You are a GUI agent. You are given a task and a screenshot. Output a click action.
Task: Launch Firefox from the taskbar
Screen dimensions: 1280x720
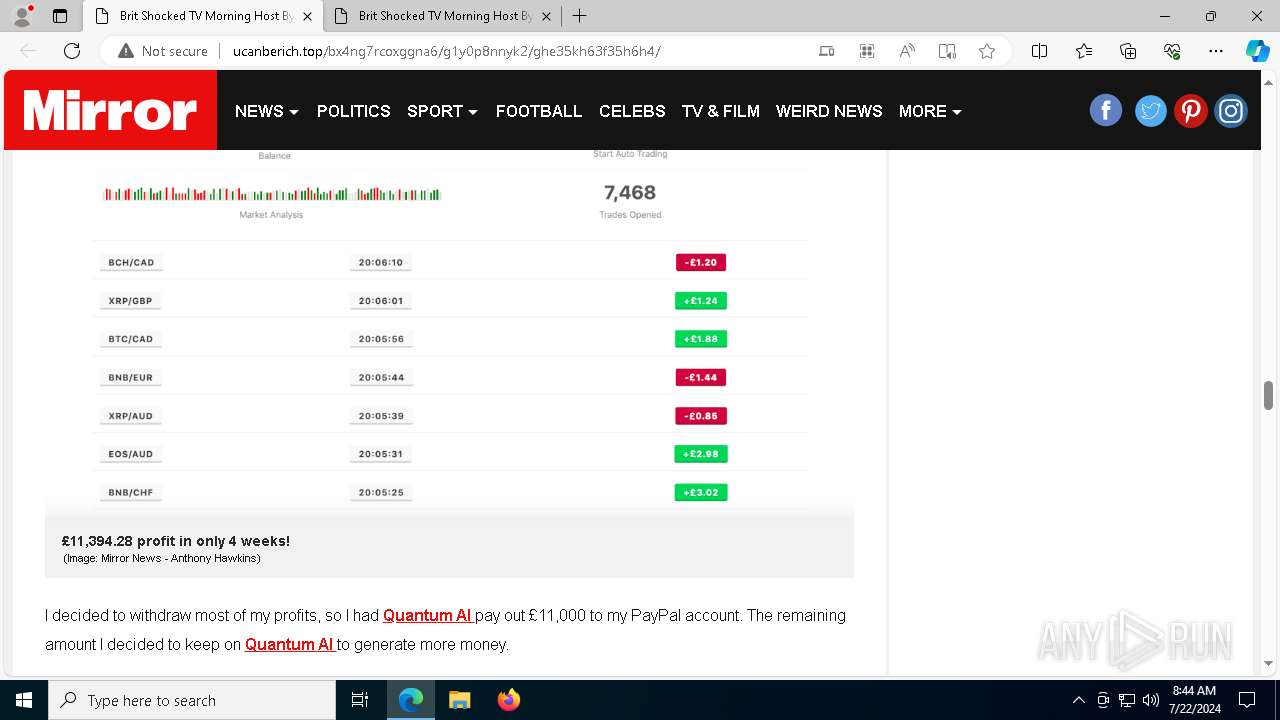coord(509,700)
